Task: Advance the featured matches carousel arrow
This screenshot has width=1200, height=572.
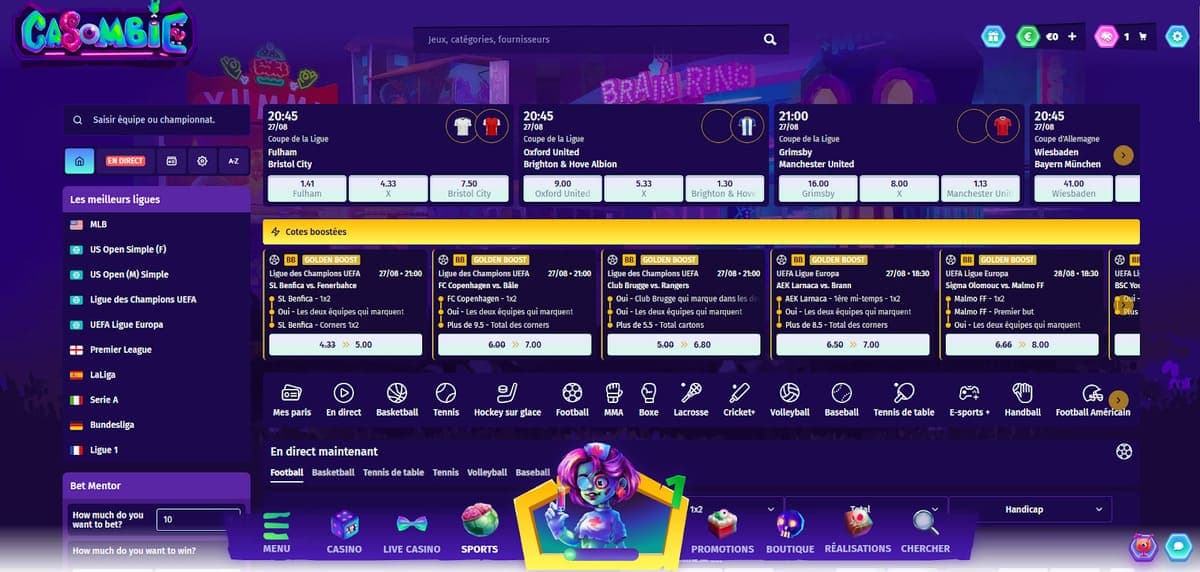Action: [1123, 155]
